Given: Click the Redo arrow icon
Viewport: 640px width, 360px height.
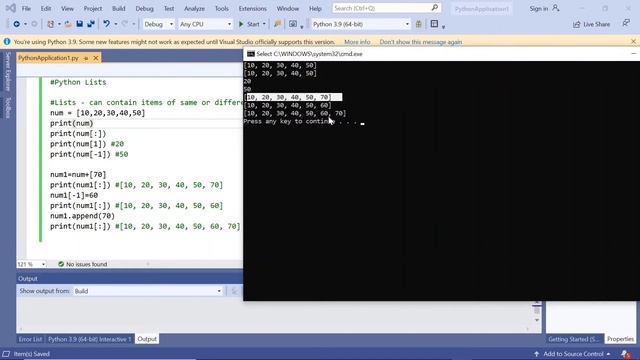Looking at the screenshot, I should (125, 24).
